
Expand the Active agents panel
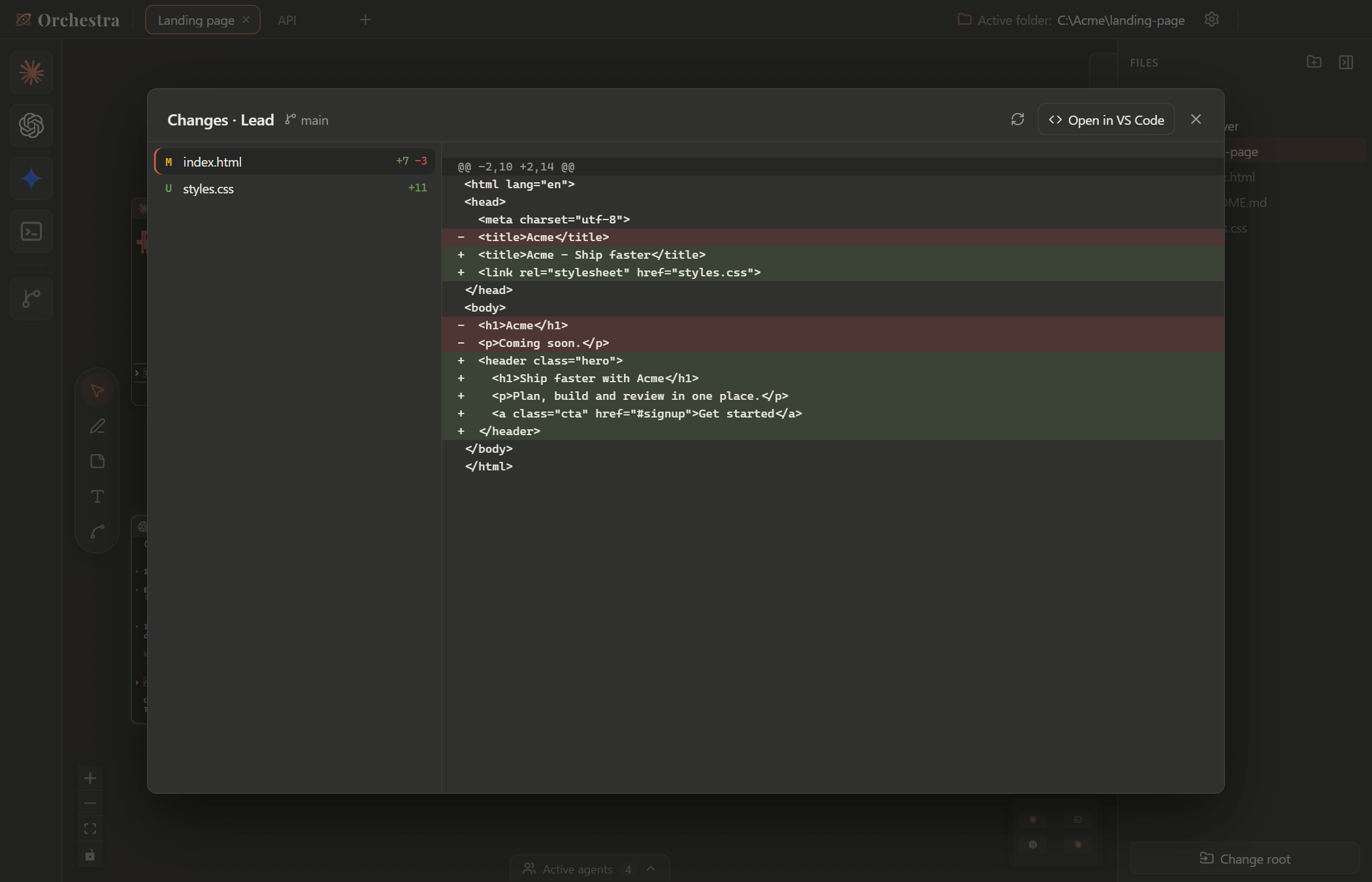(x=590, y=869)
